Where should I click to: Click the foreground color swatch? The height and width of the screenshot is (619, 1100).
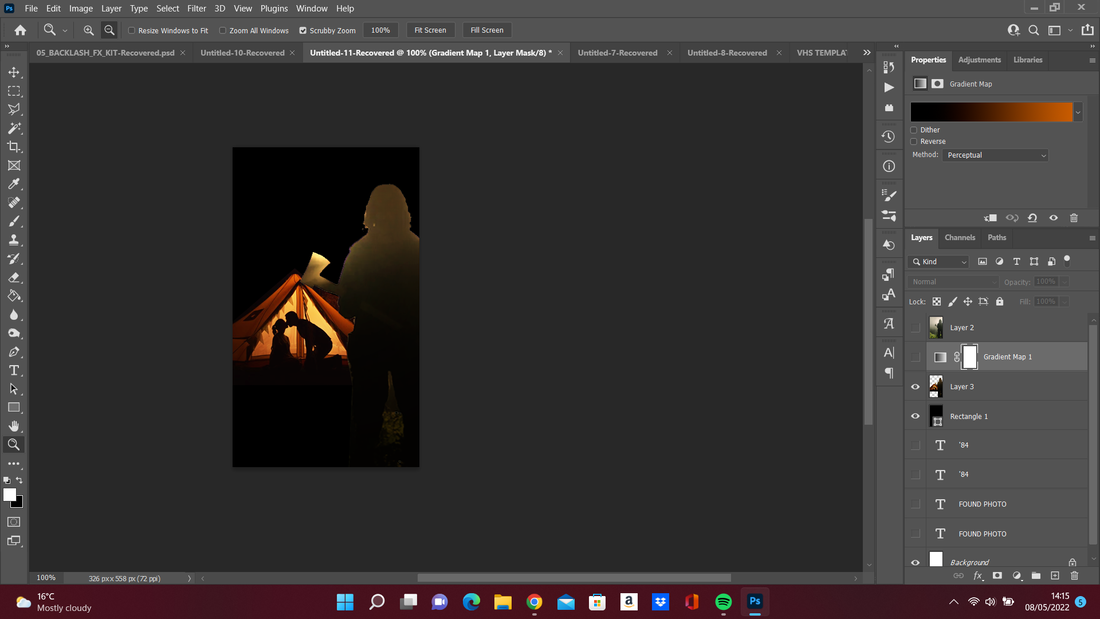(10, 495)
